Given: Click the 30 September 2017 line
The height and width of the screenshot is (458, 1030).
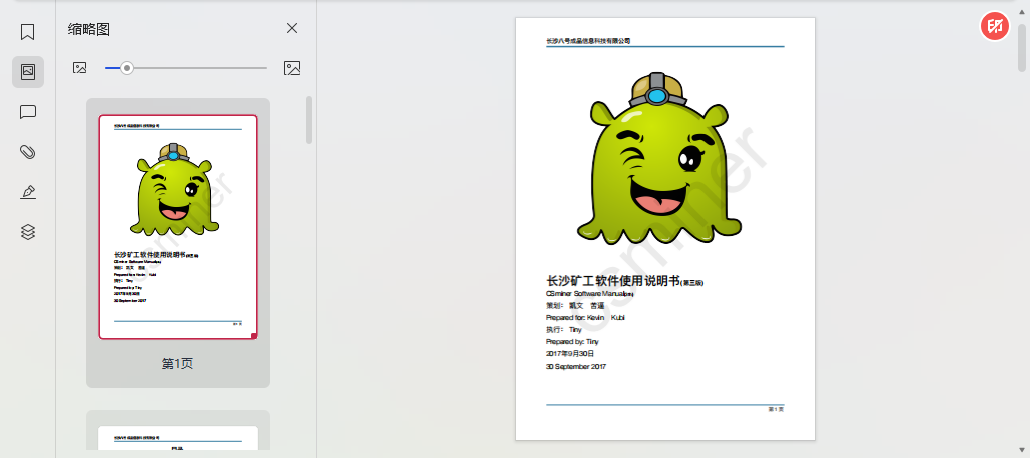Looking at the screenshot, I should point(576,367).
